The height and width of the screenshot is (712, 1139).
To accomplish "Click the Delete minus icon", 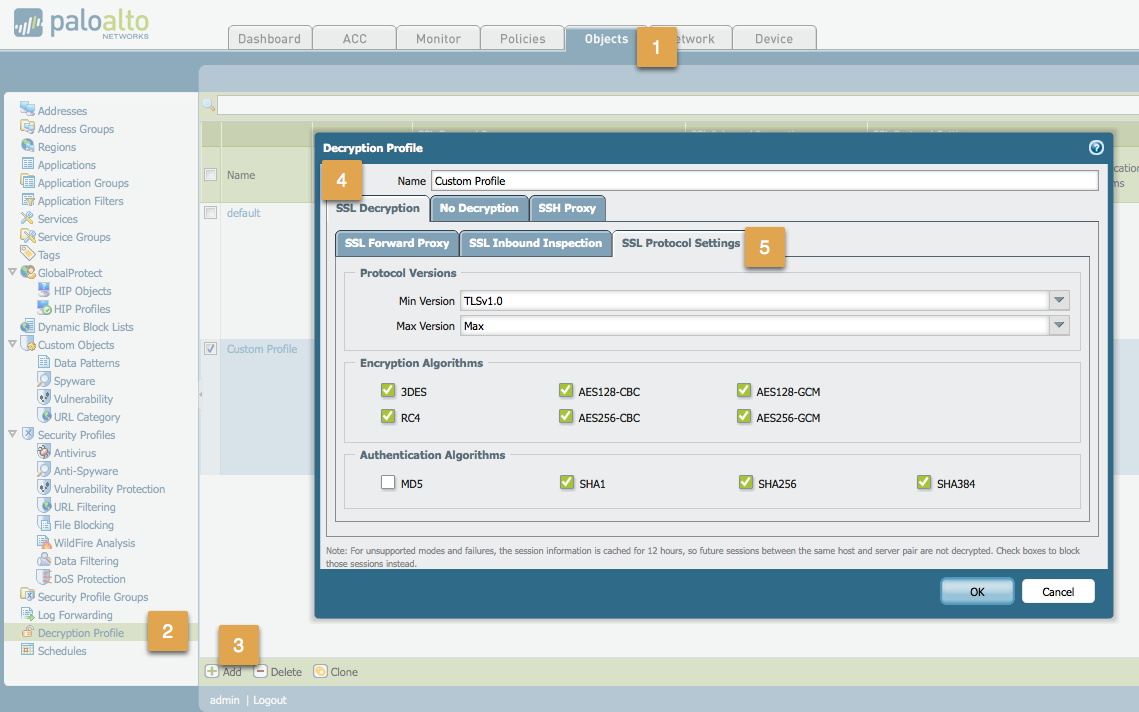I will coord(261,671).
